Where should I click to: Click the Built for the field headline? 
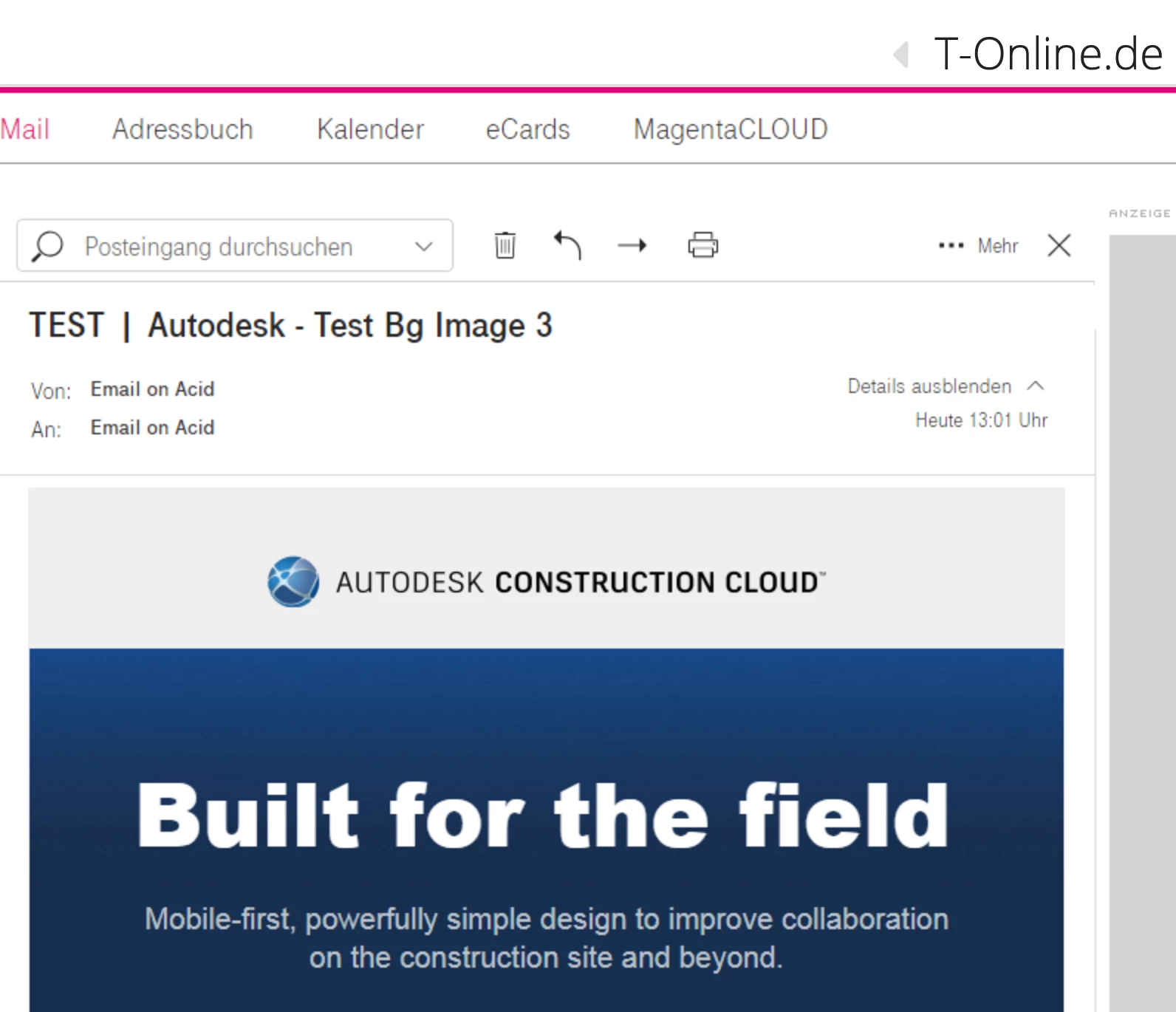[543, 816]
